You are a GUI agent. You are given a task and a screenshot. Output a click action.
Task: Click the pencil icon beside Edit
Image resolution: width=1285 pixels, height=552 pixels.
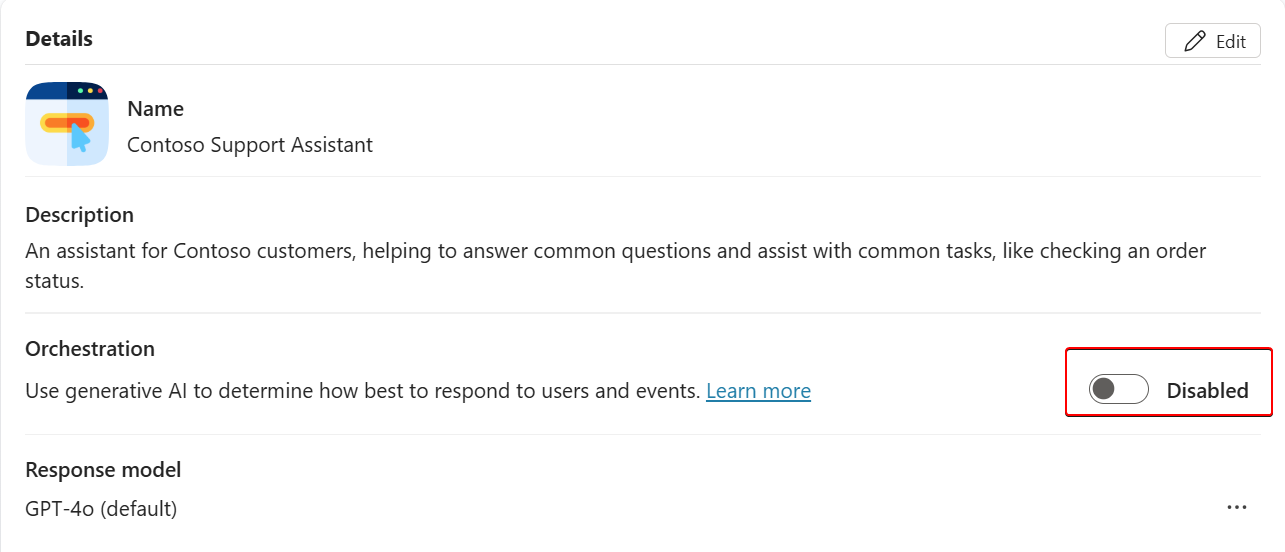click(x=1194, y=41)
